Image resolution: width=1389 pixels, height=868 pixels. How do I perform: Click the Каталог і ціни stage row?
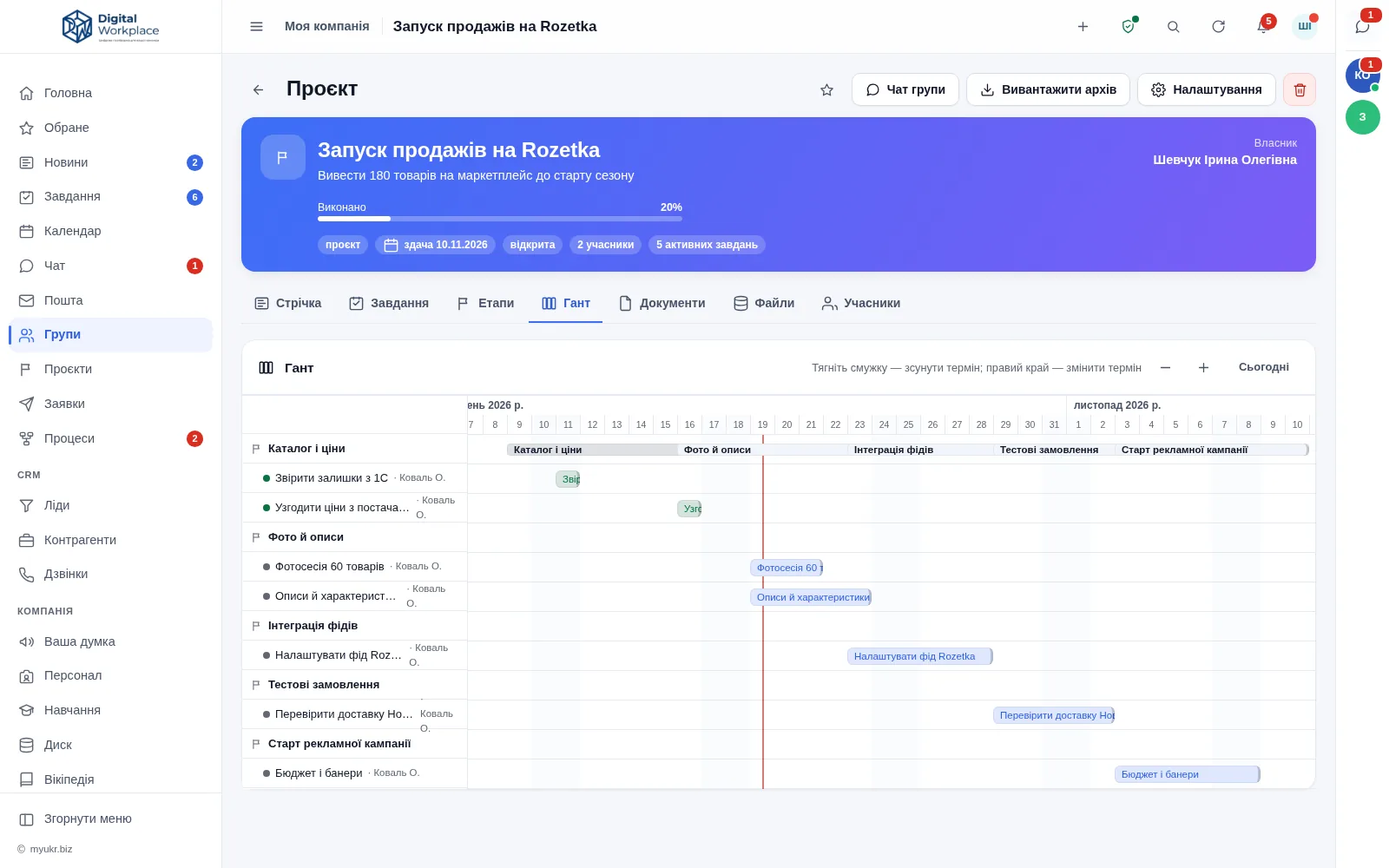pos(355,449)
